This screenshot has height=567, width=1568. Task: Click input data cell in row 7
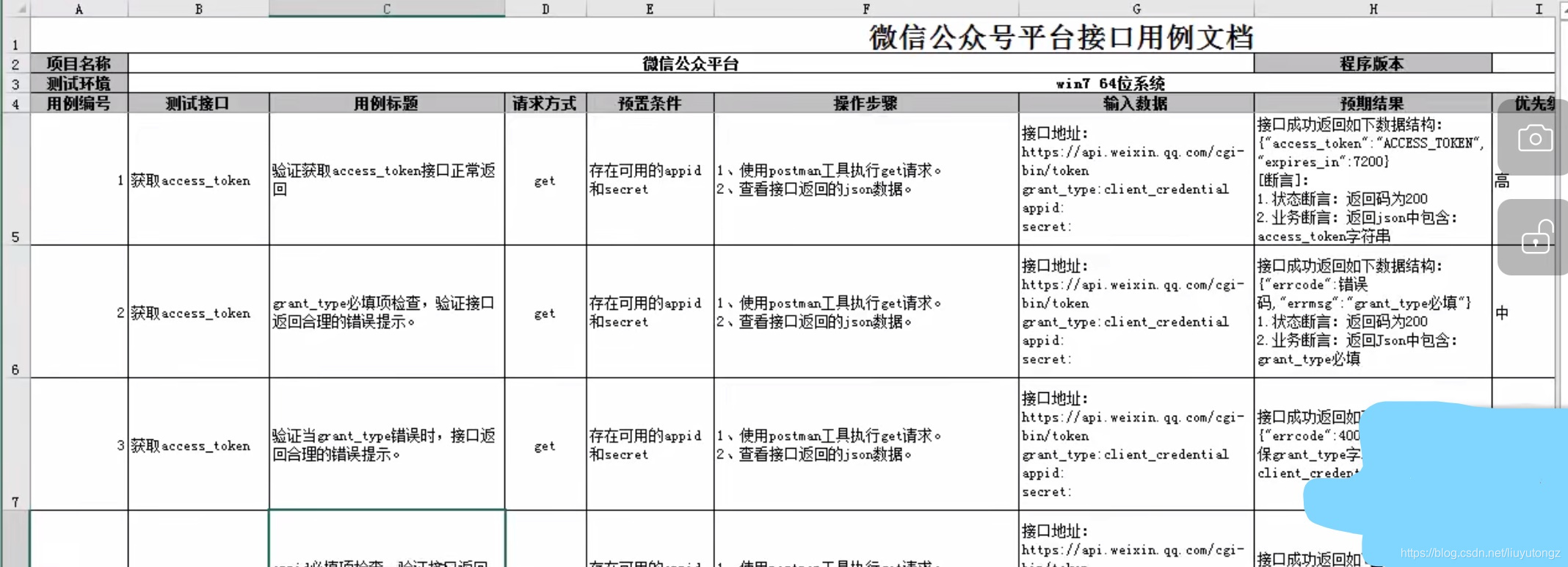coord(1136,444)
